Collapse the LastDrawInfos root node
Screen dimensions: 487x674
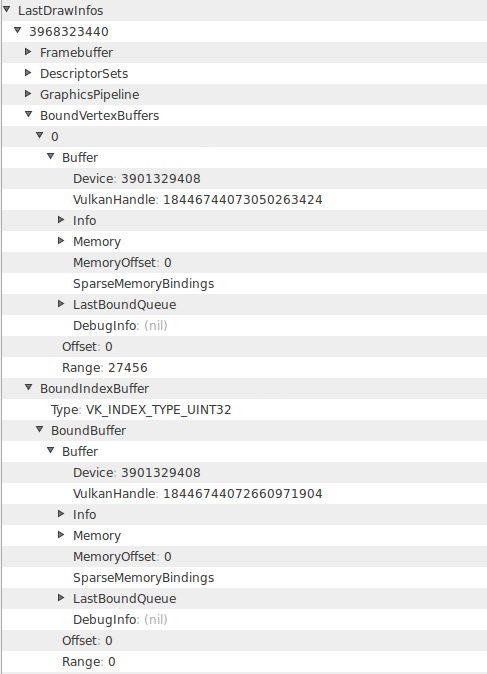coord(6,9)
